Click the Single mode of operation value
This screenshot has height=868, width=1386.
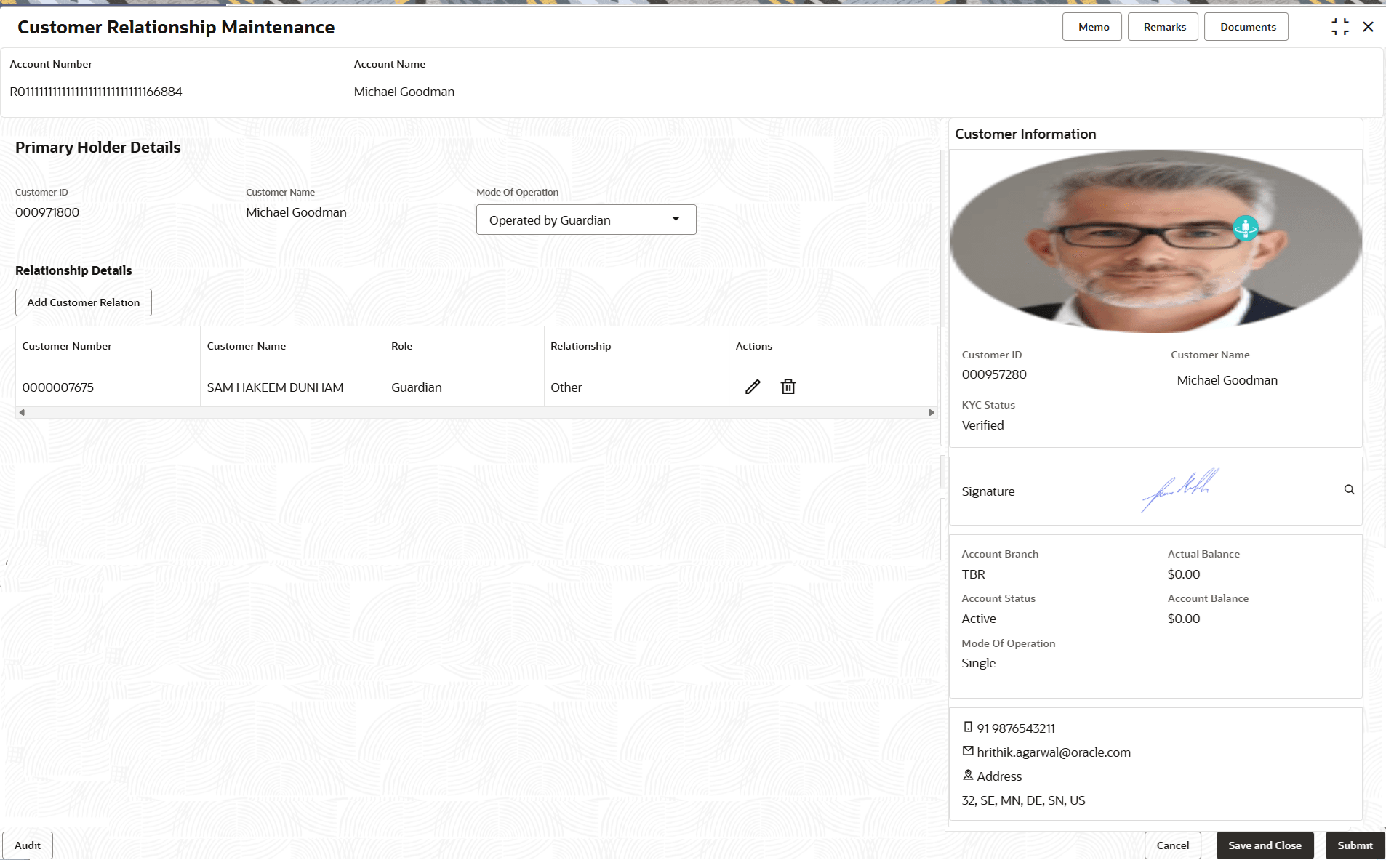click(x=978, y=663)
